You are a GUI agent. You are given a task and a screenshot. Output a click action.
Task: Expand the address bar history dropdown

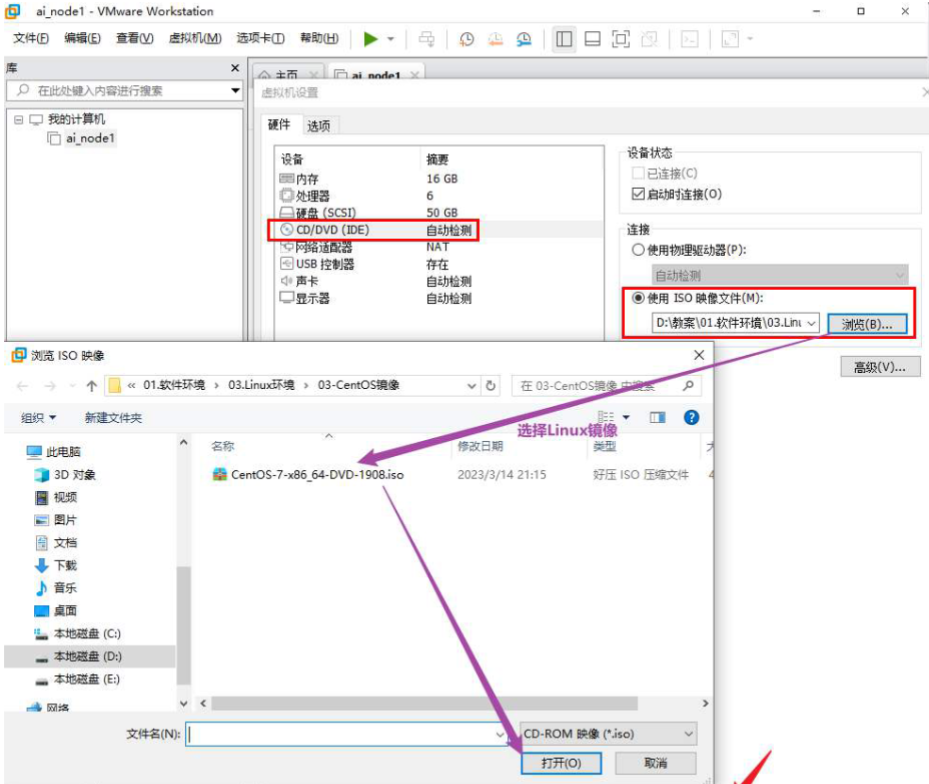click(472, 386)
